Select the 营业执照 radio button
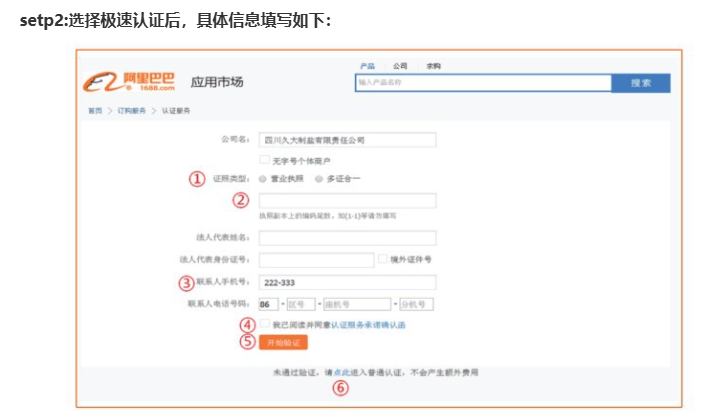720x414 pixels. tap(263, 179)
